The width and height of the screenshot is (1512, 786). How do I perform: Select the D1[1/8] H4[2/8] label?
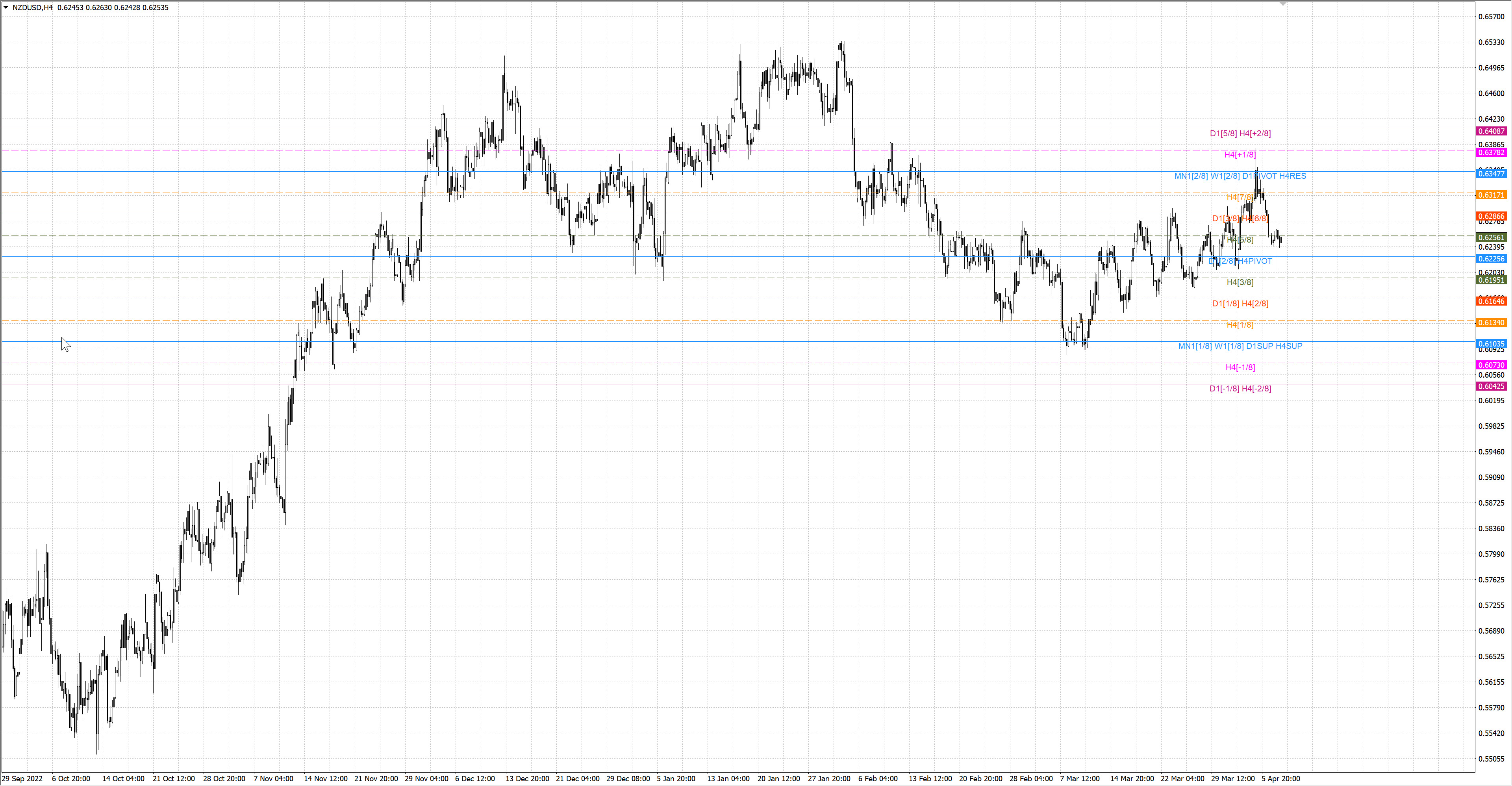1240,304
